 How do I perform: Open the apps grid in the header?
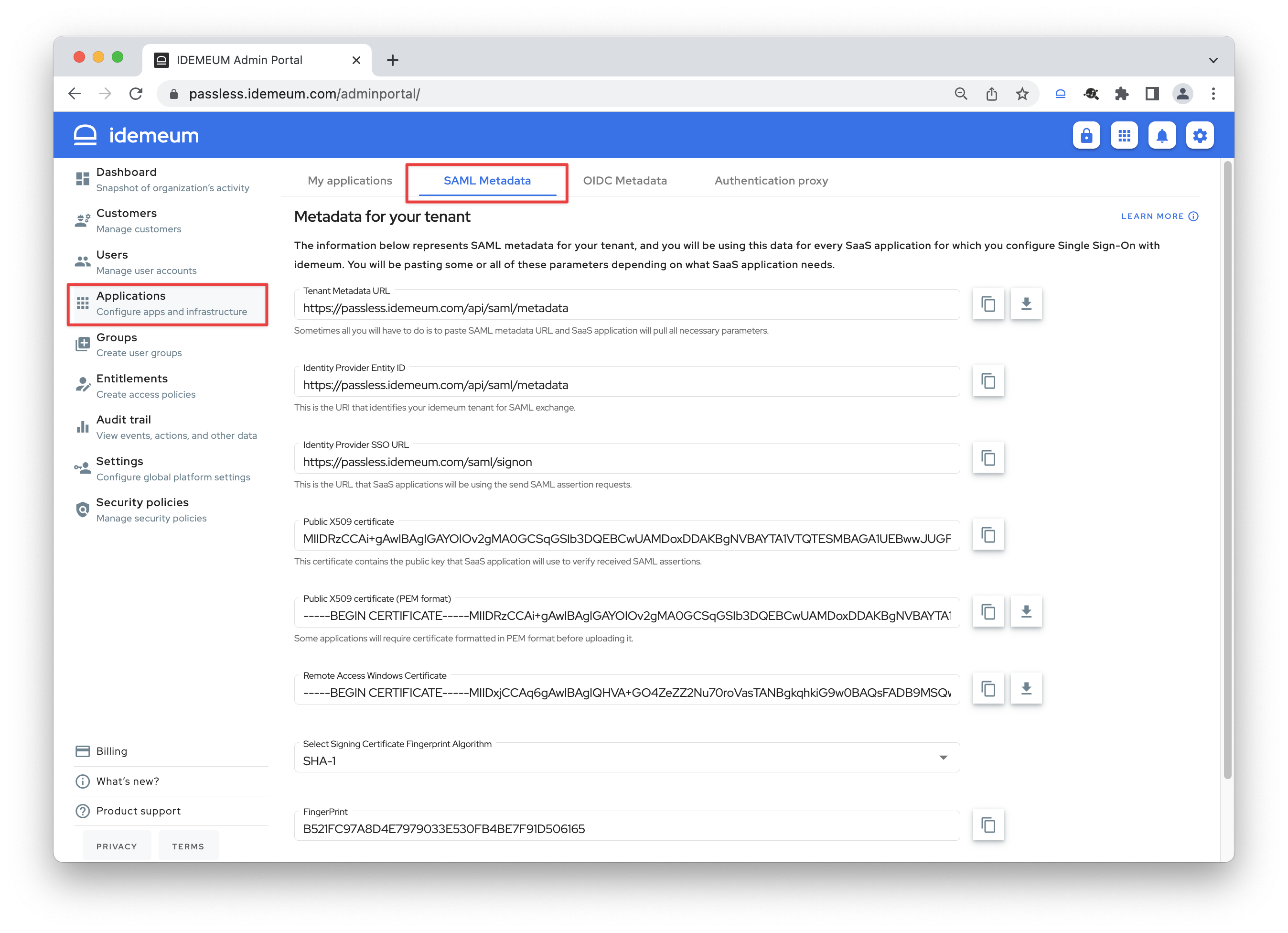point(1124,136)
